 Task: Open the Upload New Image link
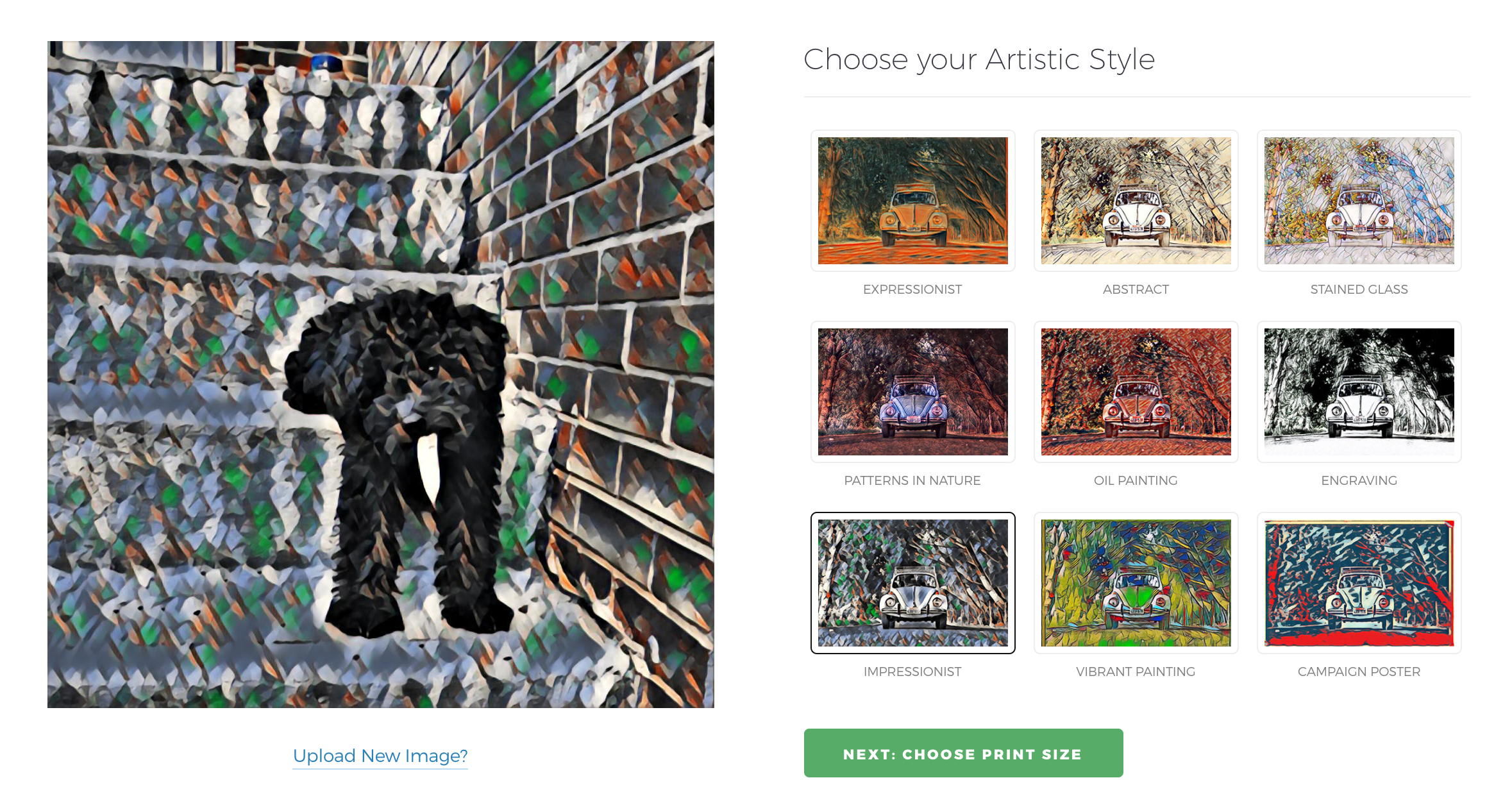(380, 756)
